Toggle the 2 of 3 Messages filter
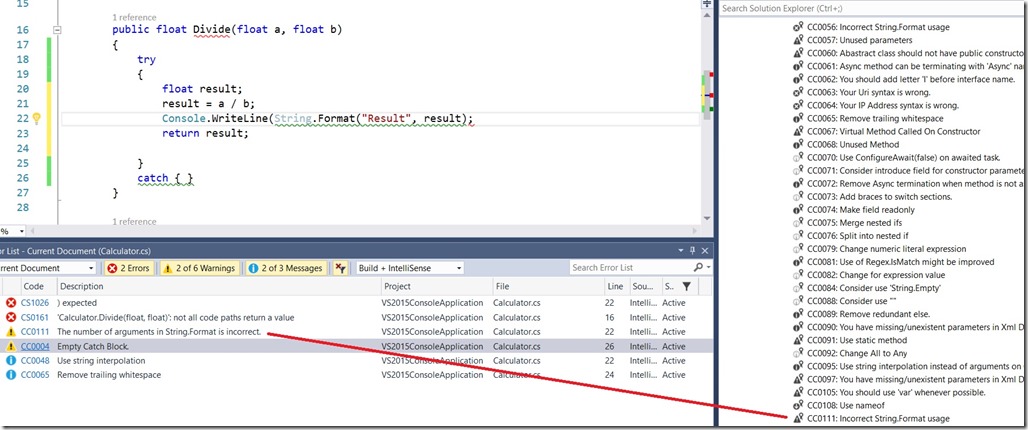 click(x=285, y=268)
